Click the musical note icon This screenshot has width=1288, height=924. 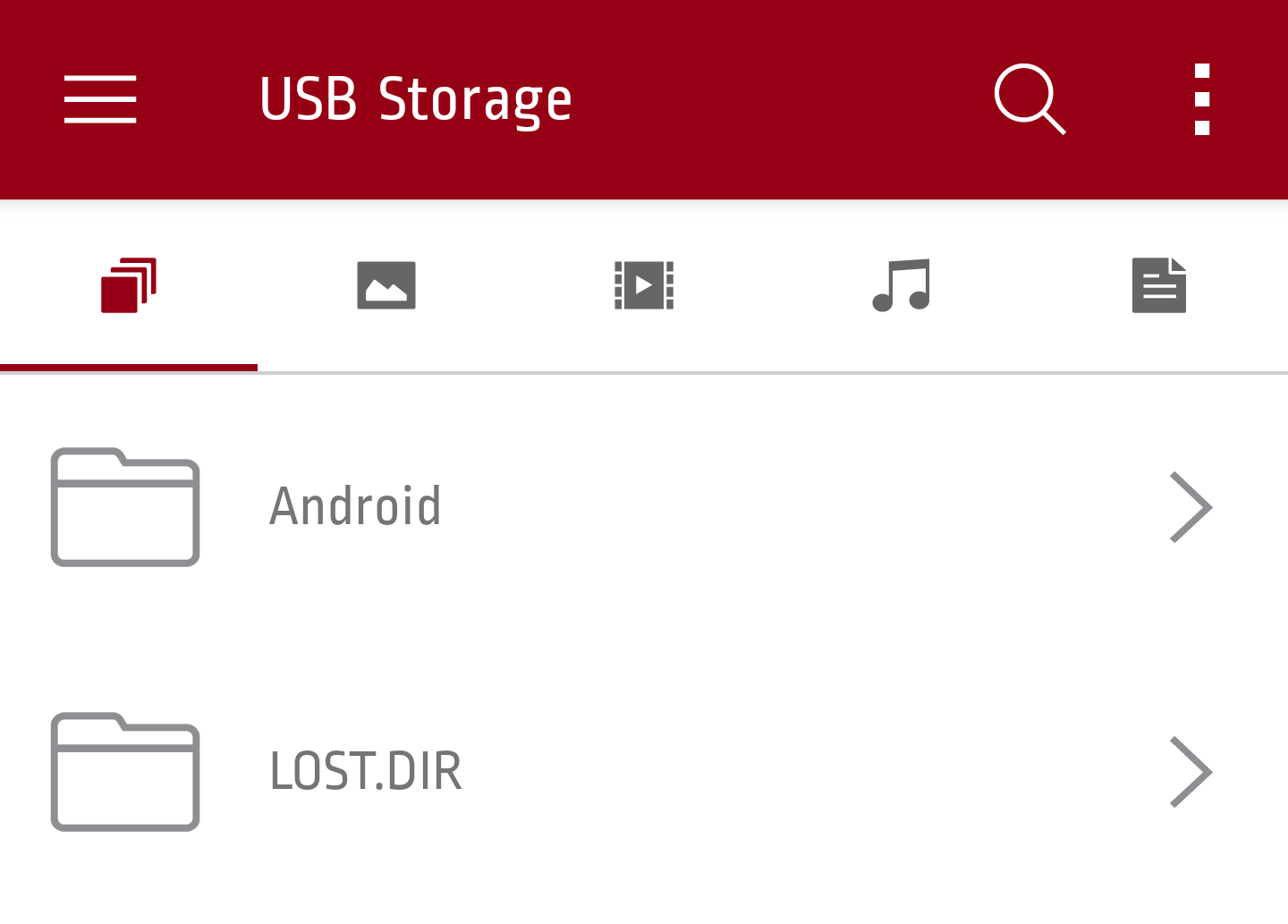point(902,285)
